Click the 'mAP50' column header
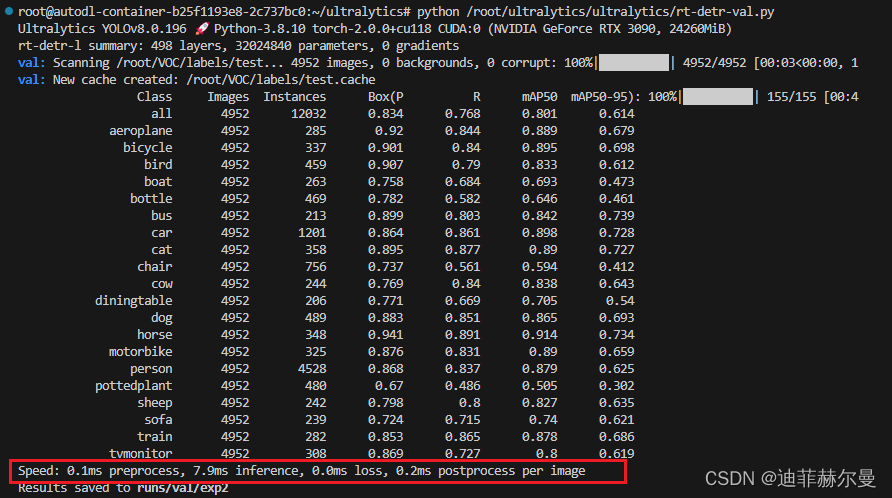892x498 pixels. (539, 97)
